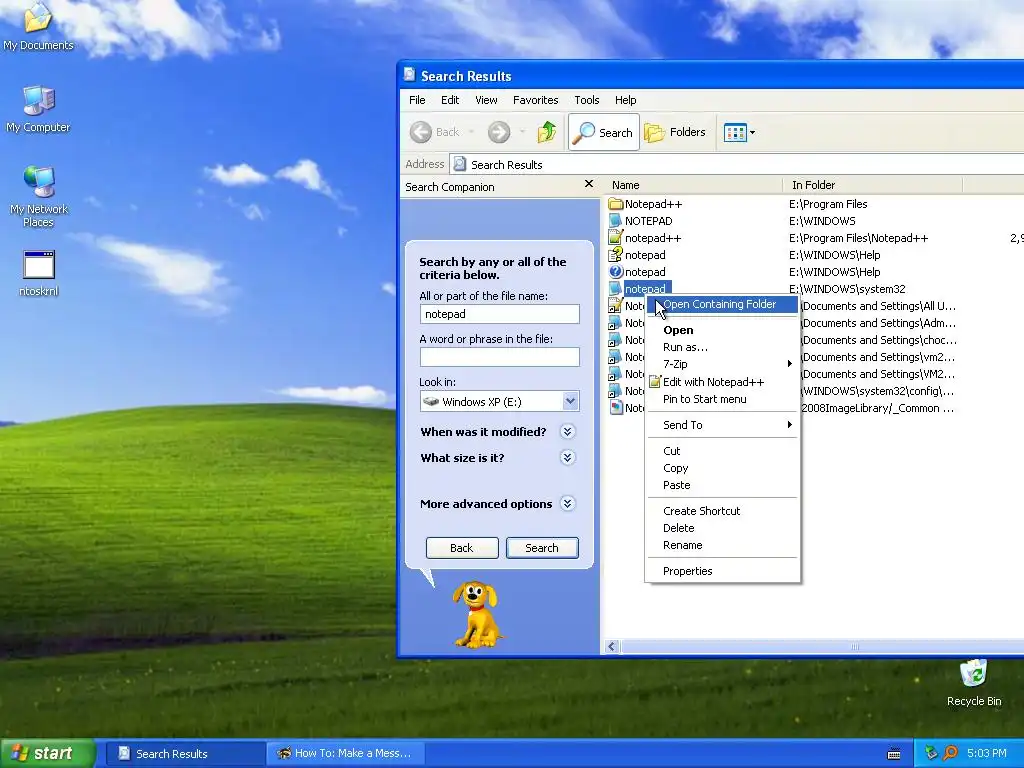
Task: Click the Start button
Action: coord(47,753)
